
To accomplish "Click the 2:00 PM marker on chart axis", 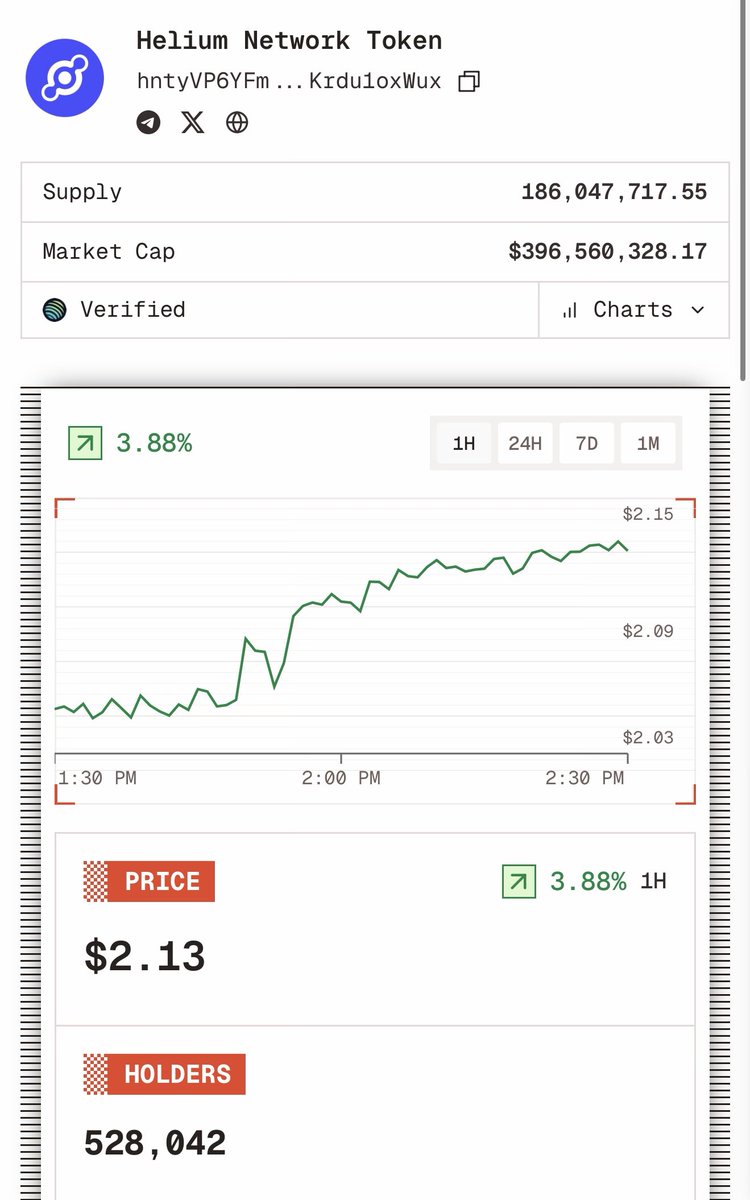I will pos(341,777).
